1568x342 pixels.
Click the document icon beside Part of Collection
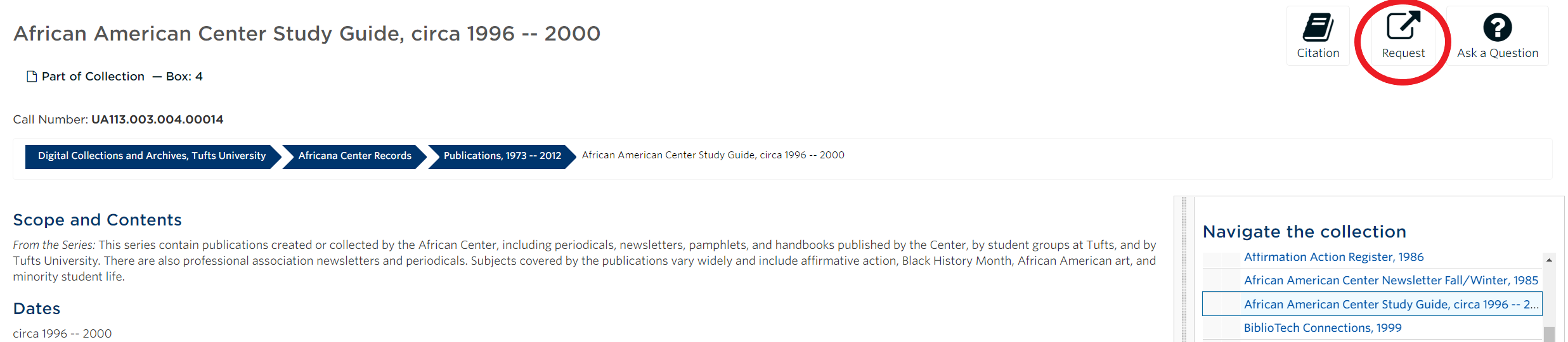[x=32, y=77]
